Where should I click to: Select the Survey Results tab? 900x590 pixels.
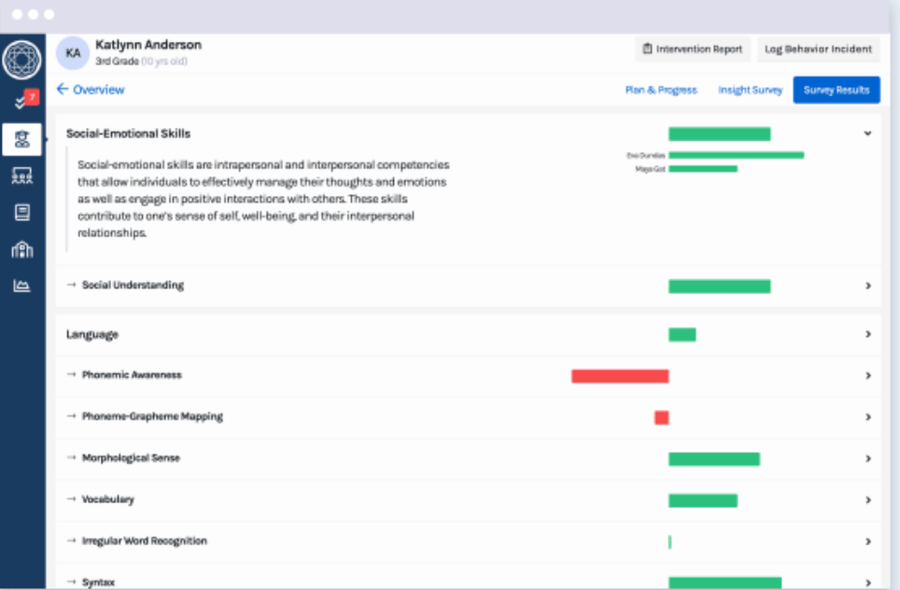(x=836, y=90)
